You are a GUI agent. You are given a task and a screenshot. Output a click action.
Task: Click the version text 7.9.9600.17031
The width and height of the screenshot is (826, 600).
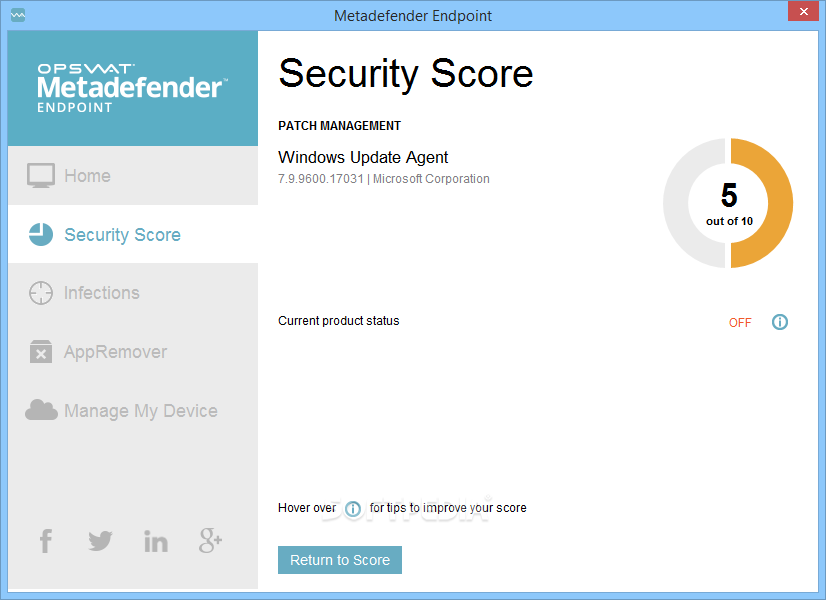click(321, 179)
